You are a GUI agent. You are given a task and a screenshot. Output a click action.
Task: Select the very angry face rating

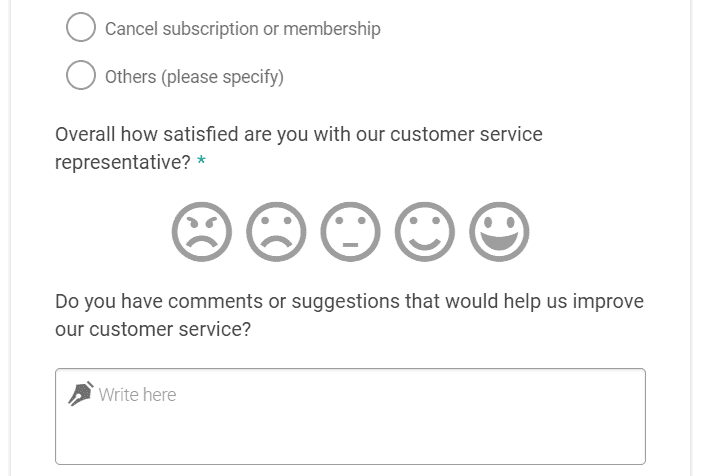(x=202, y=232)
